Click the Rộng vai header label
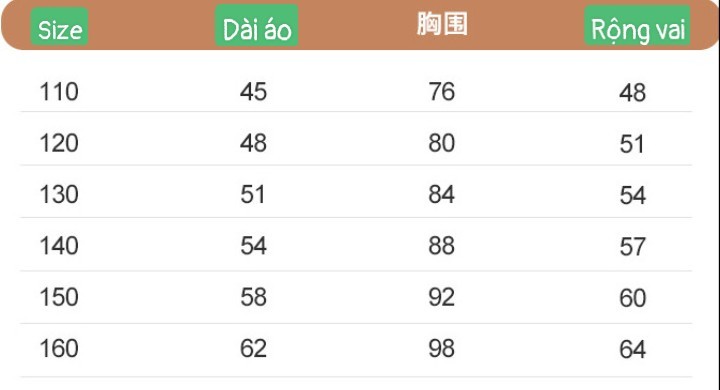This screenshot has height=390, width=720. click(637, 25)
